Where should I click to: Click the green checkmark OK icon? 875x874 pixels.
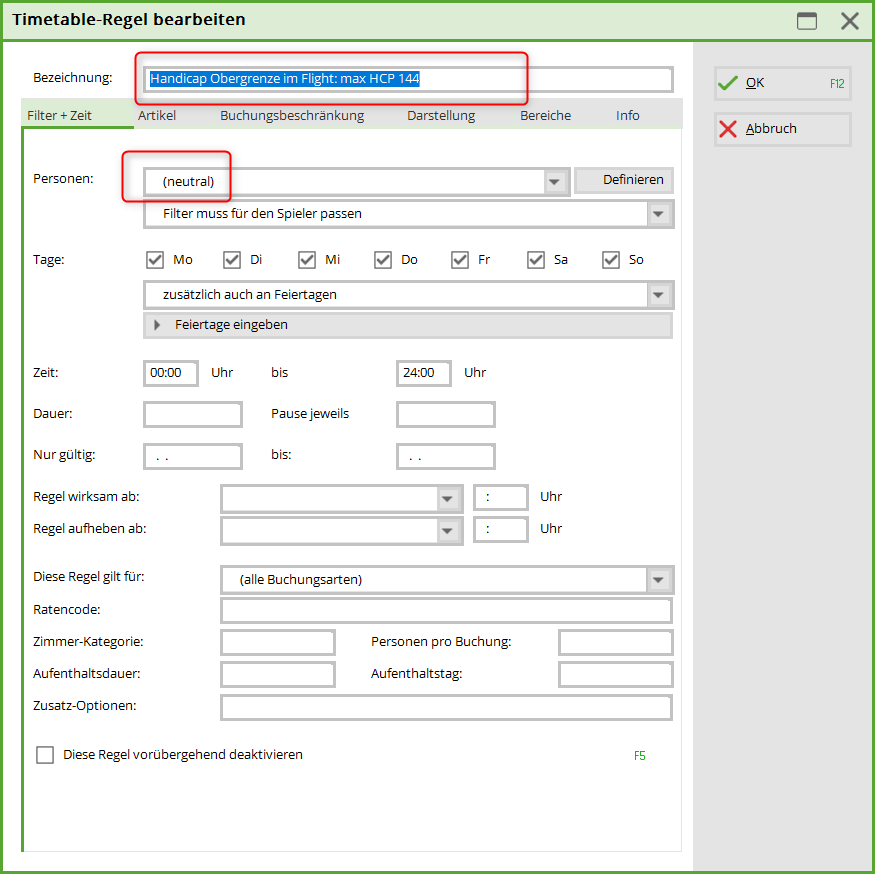coord(729,83)
